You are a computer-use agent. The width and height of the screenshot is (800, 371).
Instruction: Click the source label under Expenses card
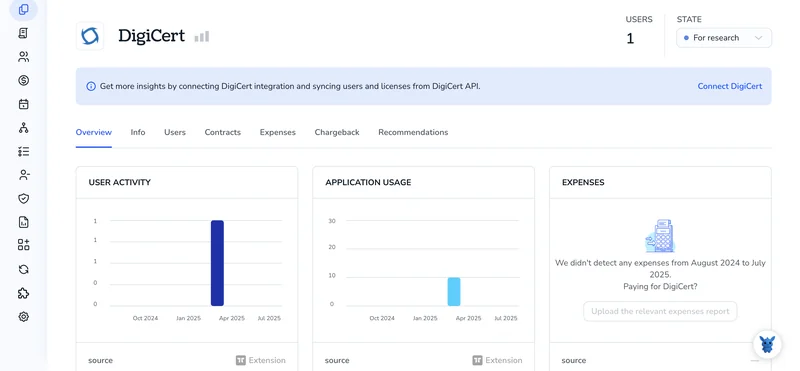click(574, 360)
